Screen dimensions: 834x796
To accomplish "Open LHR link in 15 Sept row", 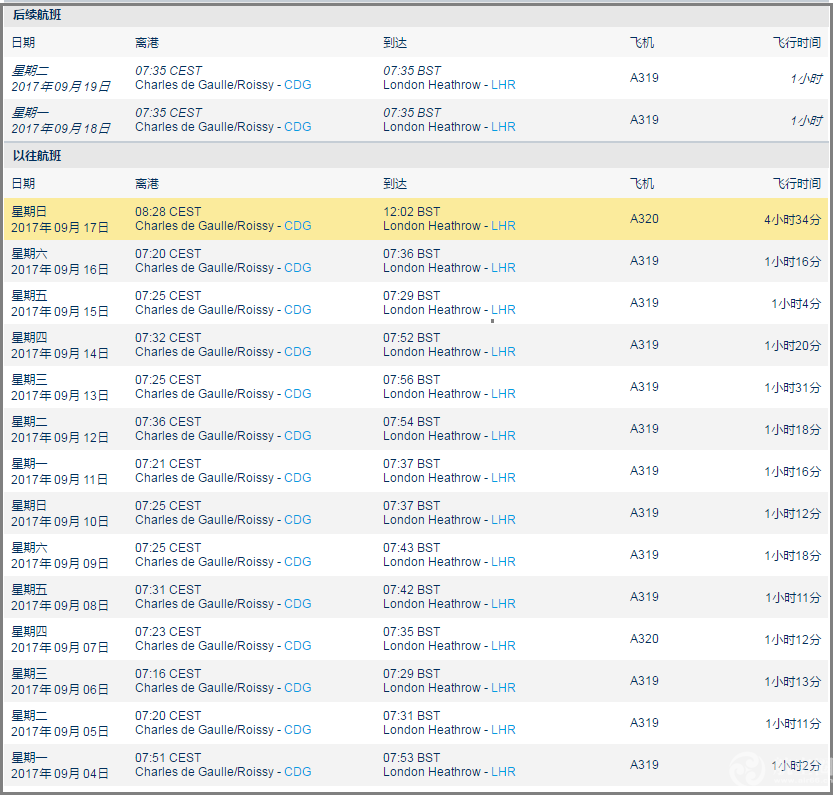I will click(x=503, y=310).
